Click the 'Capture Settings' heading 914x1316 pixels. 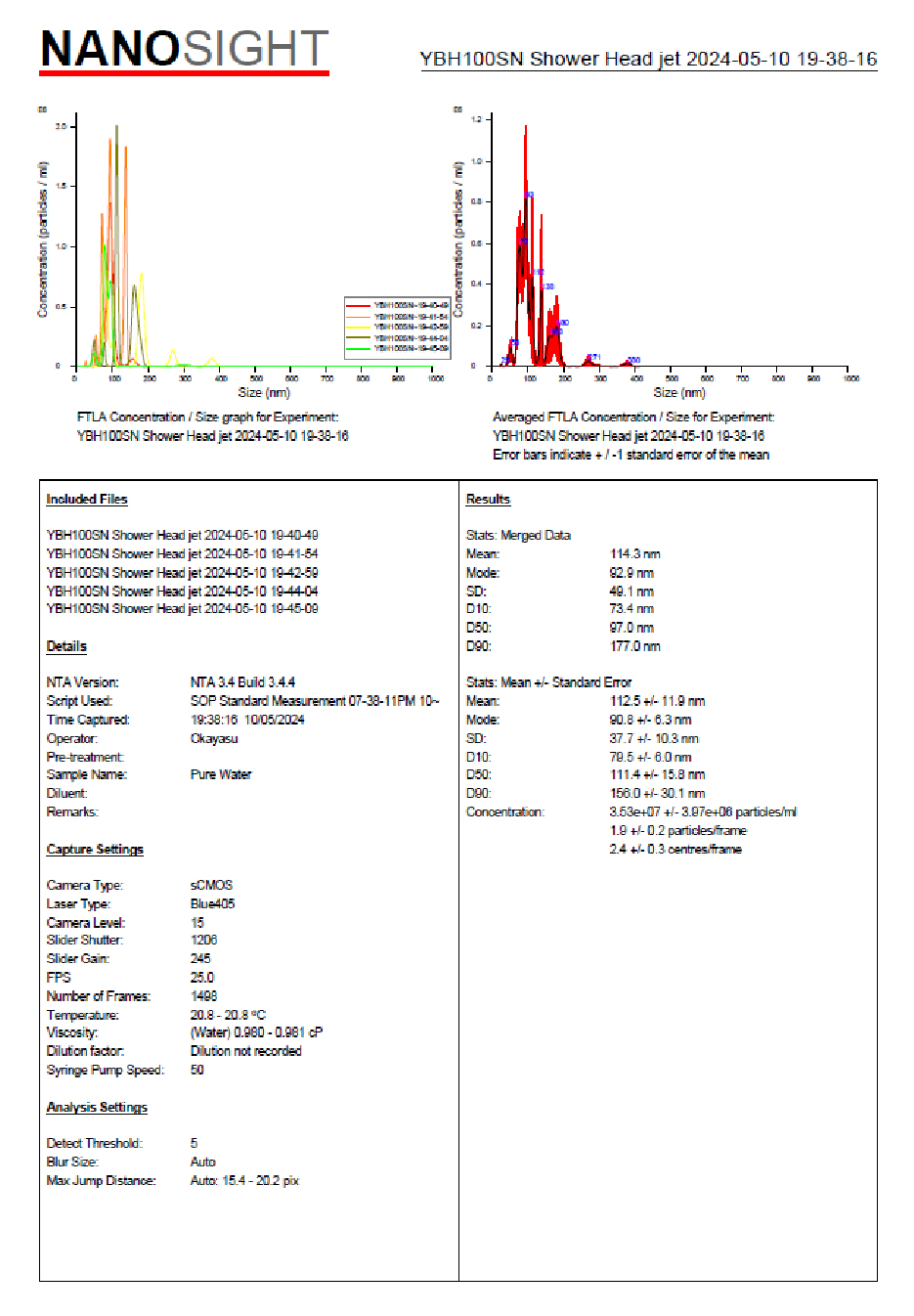95,850
